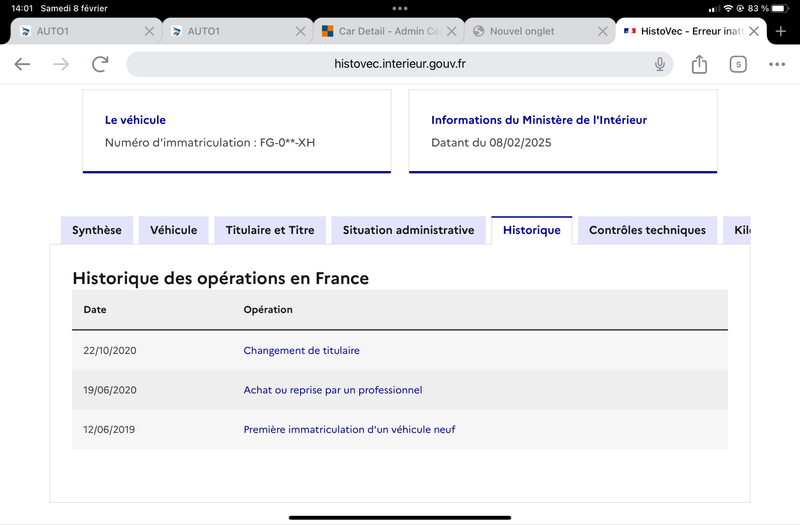800x525 pixels.
Task: Show the open tabs overview (5)
Action: 738,64
